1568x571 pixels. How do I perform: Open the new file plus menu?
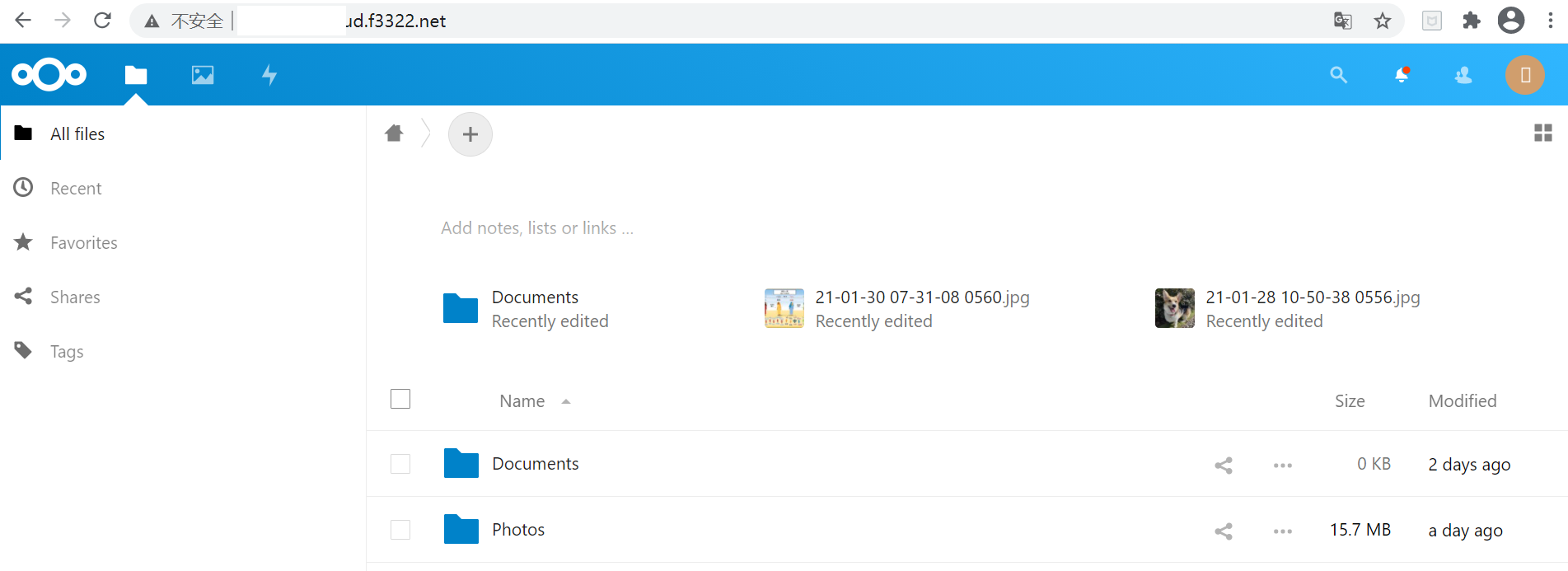click(470, 134)
